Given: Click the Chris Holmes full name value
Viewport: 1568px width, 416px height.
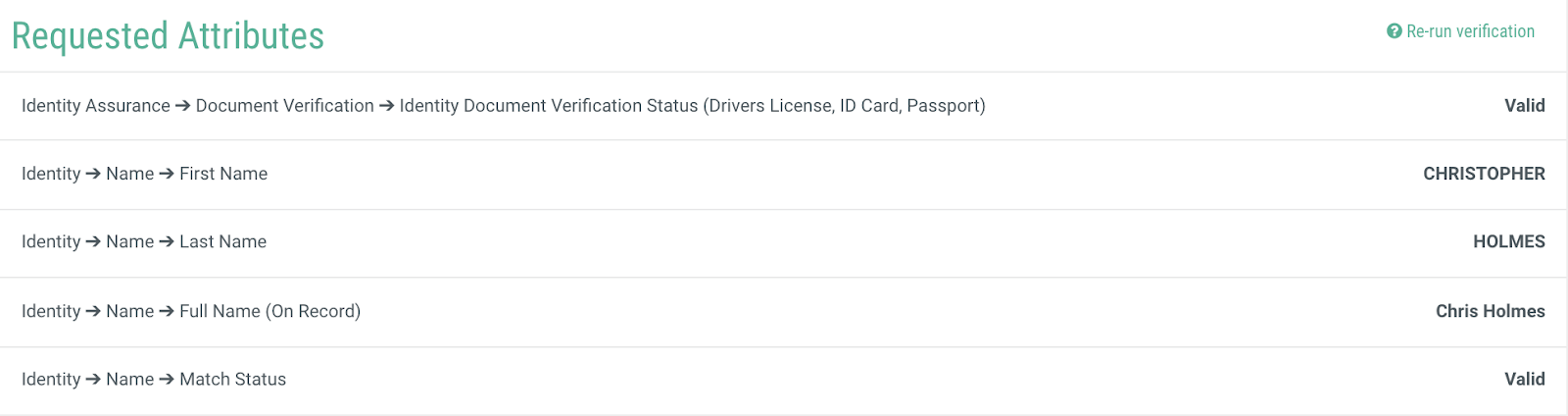Looking at the screenshot, I should (x=1491, y=311).
